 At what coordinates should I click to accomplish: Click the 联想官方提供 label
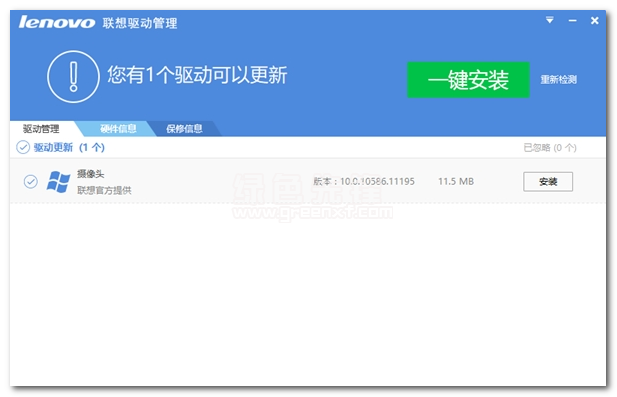104,190
